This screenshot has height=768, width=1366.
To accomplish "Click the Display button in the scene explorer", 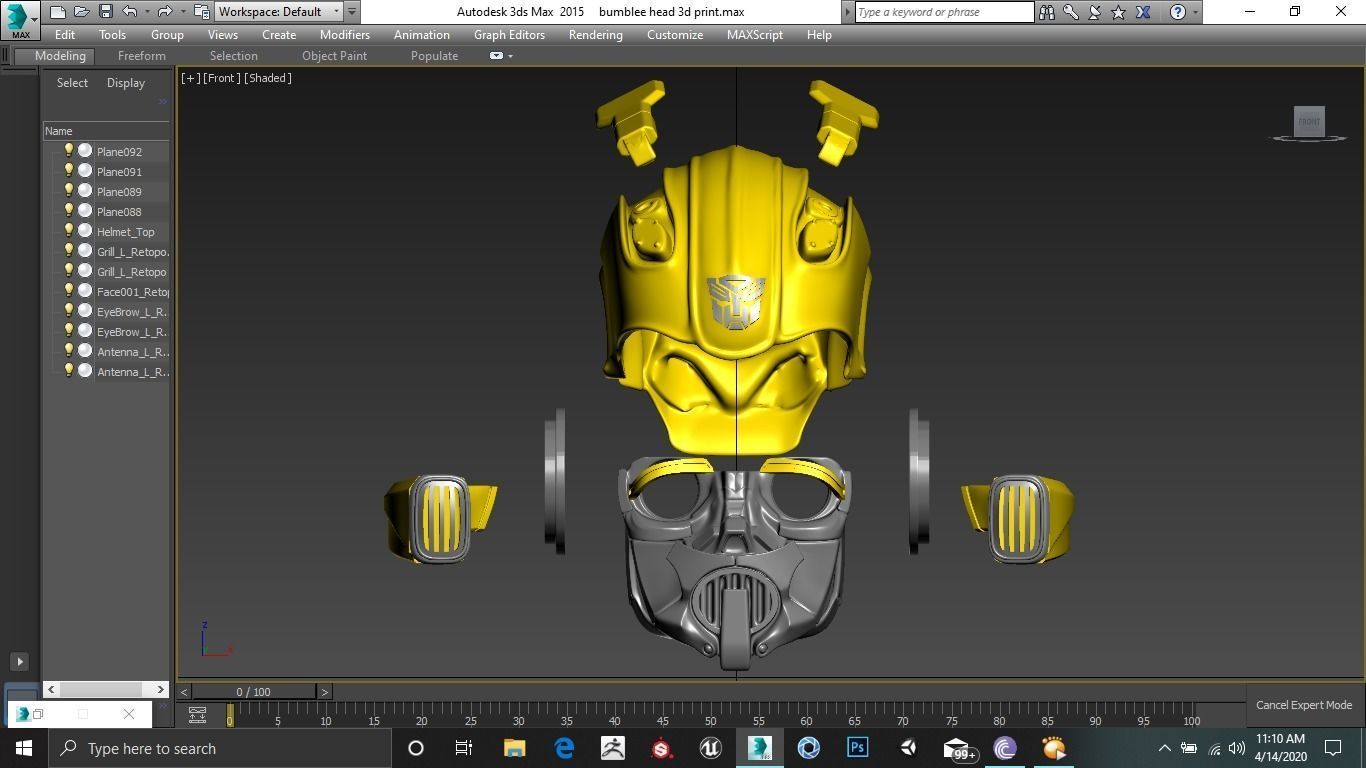I will click(126, 83).
